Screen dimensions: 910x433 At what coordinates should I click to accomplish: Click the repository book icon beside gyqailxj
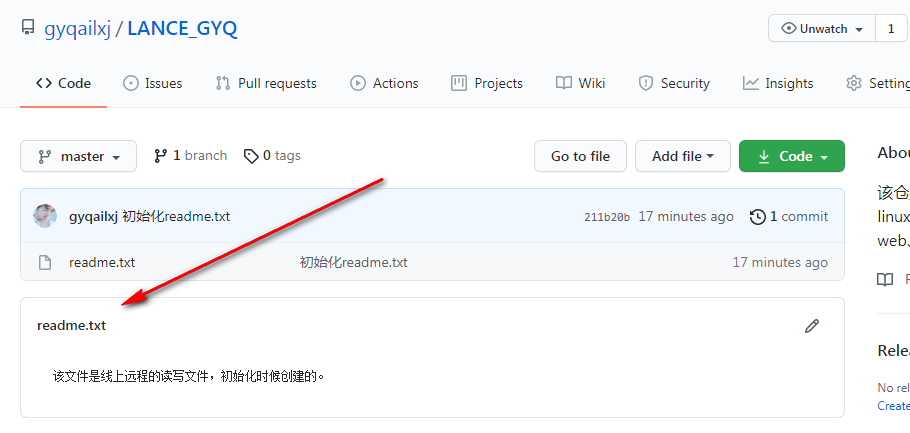pyautogui.click(x=27, y=27)
